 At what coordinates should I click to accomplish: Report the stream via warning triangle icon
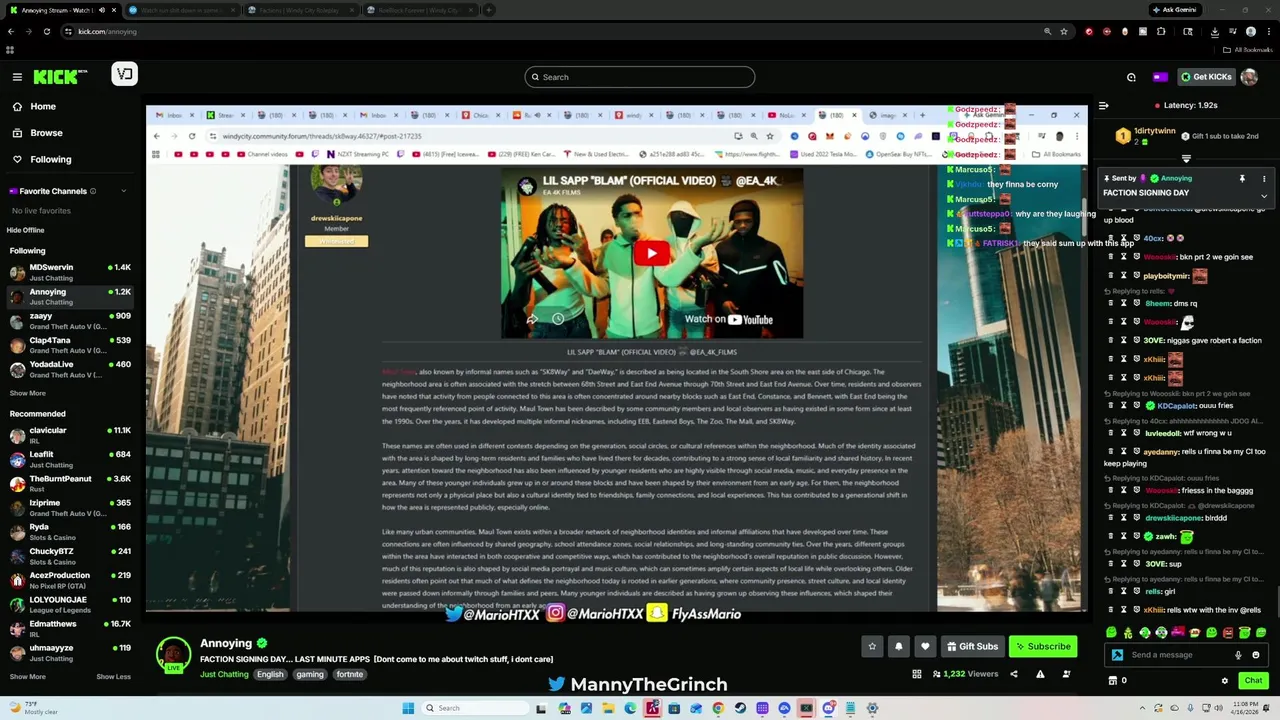point(1040,674)
